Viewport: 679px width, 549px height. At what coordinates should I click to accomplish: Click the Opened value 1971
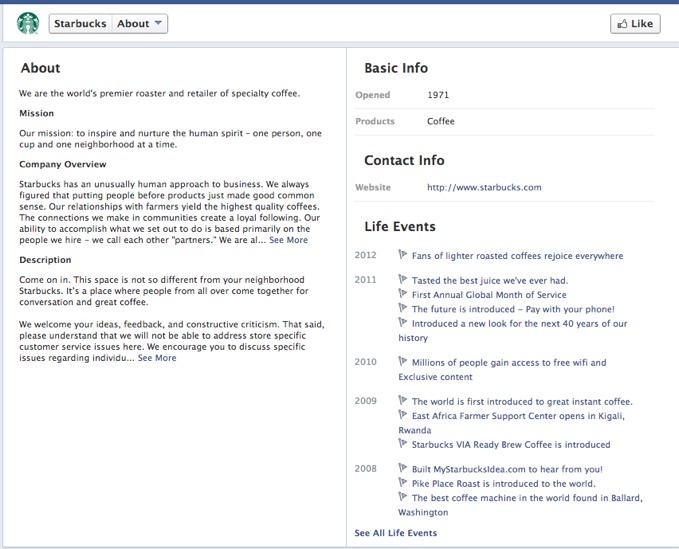coord(438,95)
